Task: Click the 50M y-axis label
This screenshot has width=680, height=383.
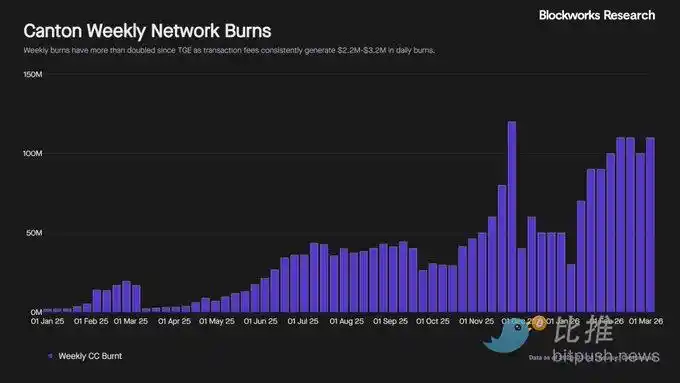Action: pyautogui.click(x=34, y=233)
